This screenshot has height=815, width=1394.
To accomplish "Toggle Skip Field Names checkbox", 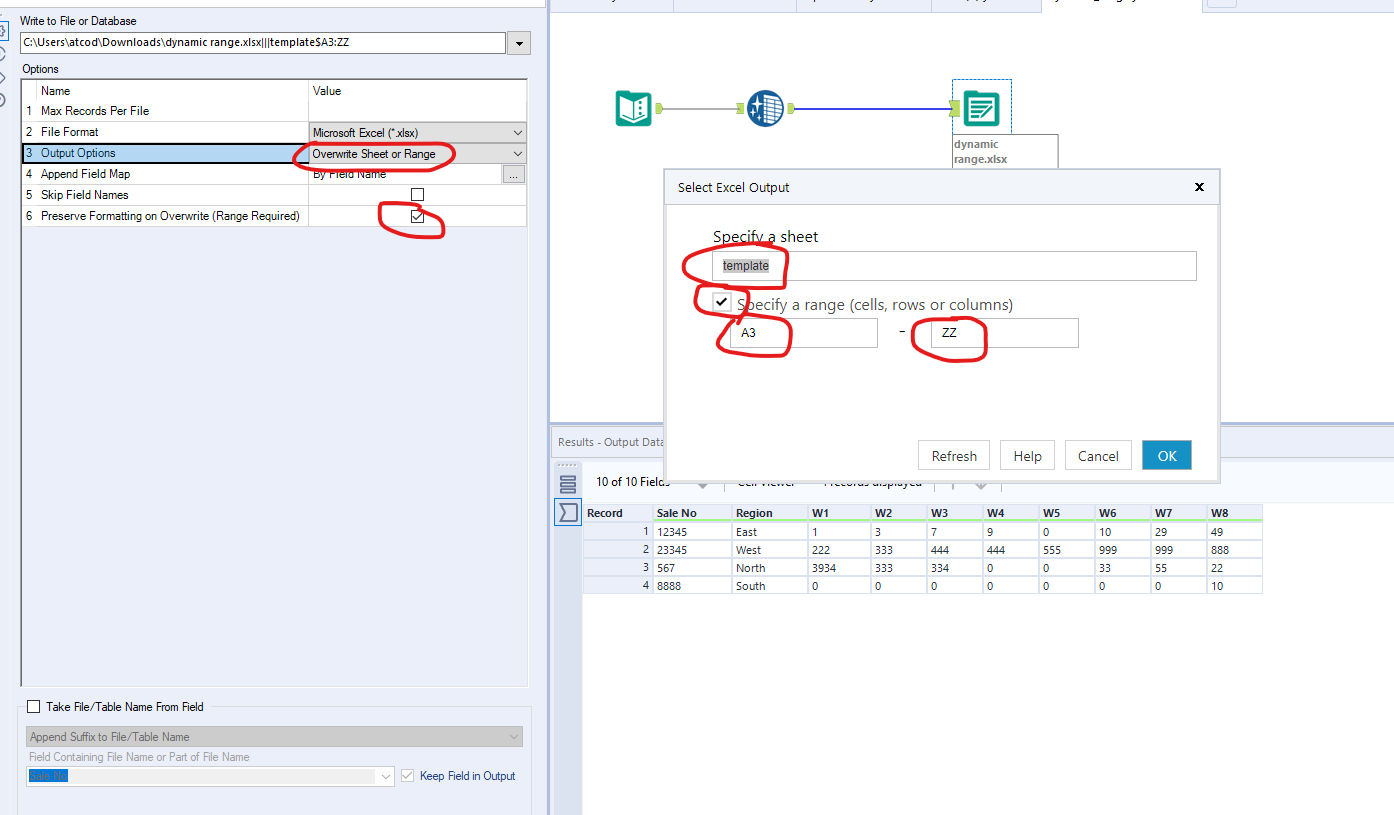I will click(x=417, y=195).
